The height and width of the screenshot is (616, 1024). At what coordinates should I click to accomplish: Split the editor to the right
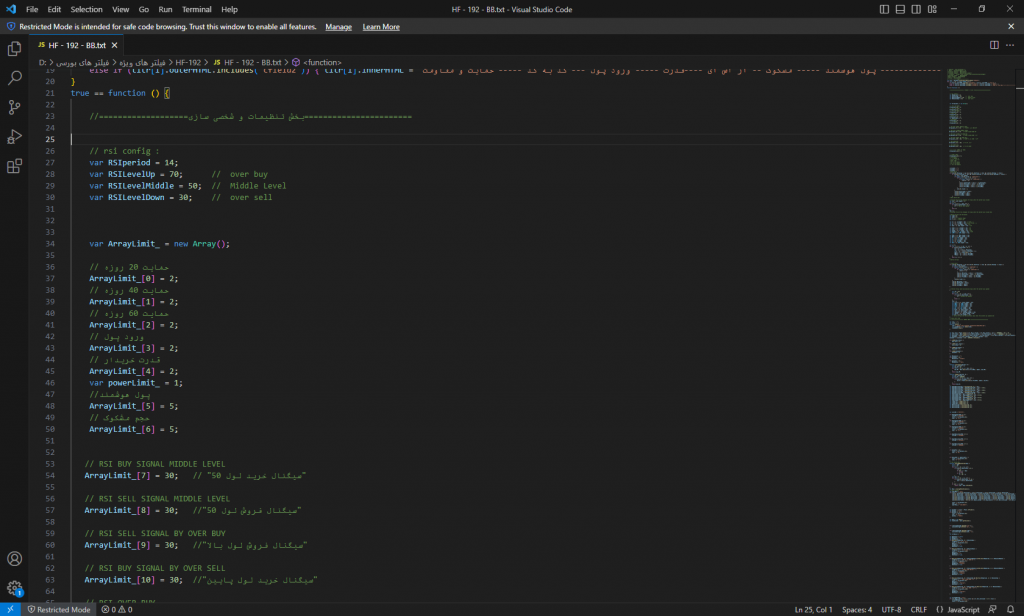994,45
